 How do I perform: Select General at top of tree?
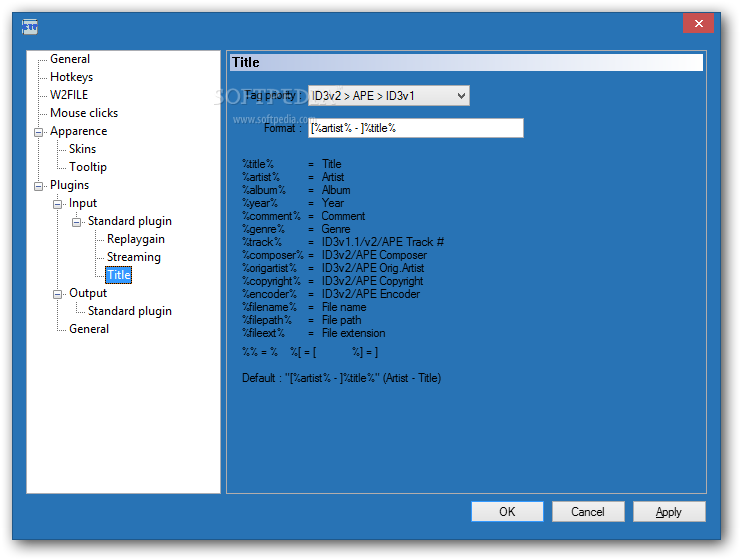click(70, 59)
